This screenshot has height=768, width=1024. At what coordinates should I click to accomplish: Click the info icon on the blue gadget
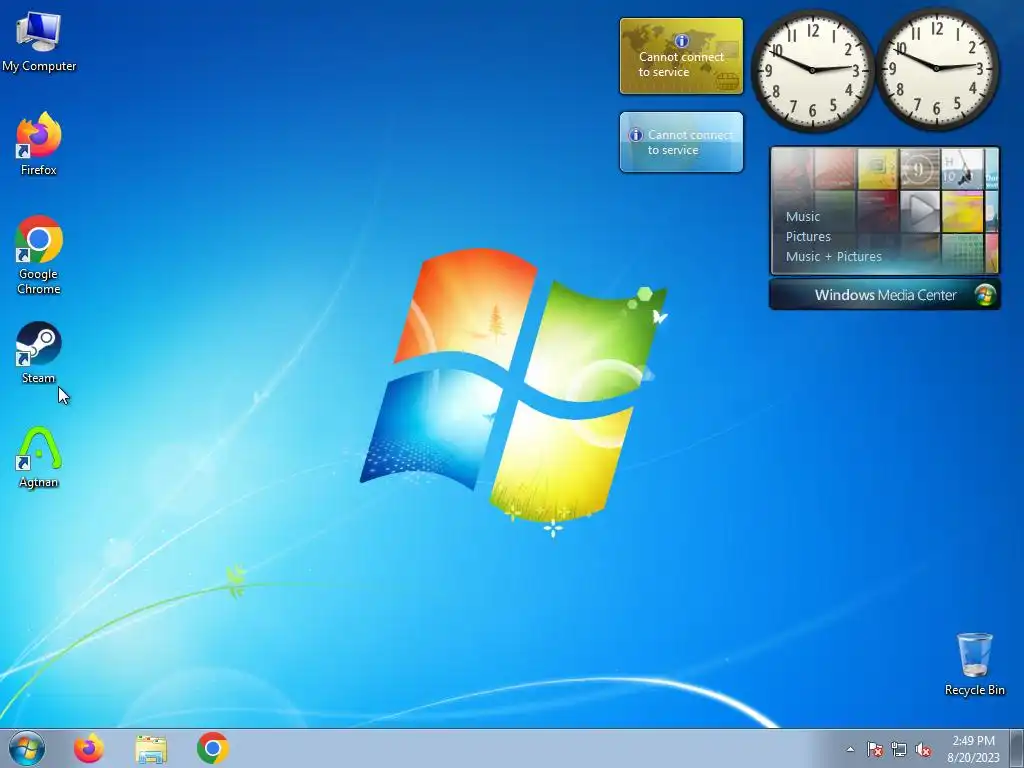pos(635,135)
